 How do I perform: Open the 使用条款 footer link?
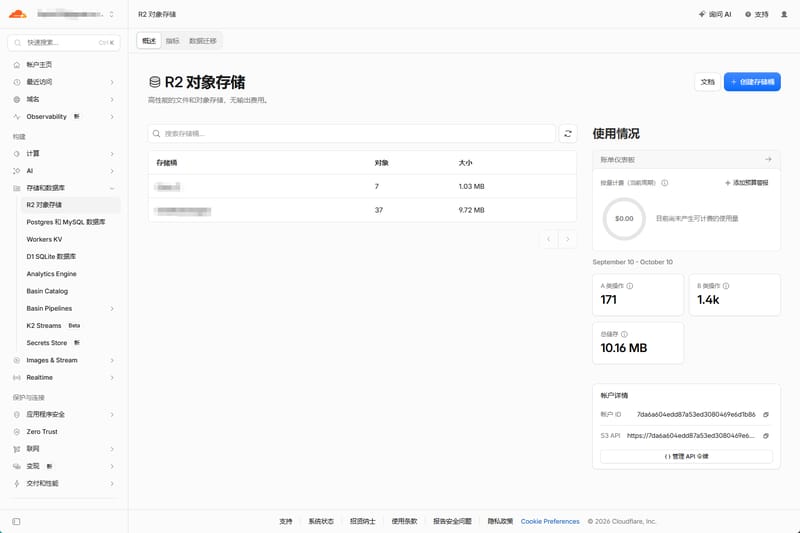[404, 521]
